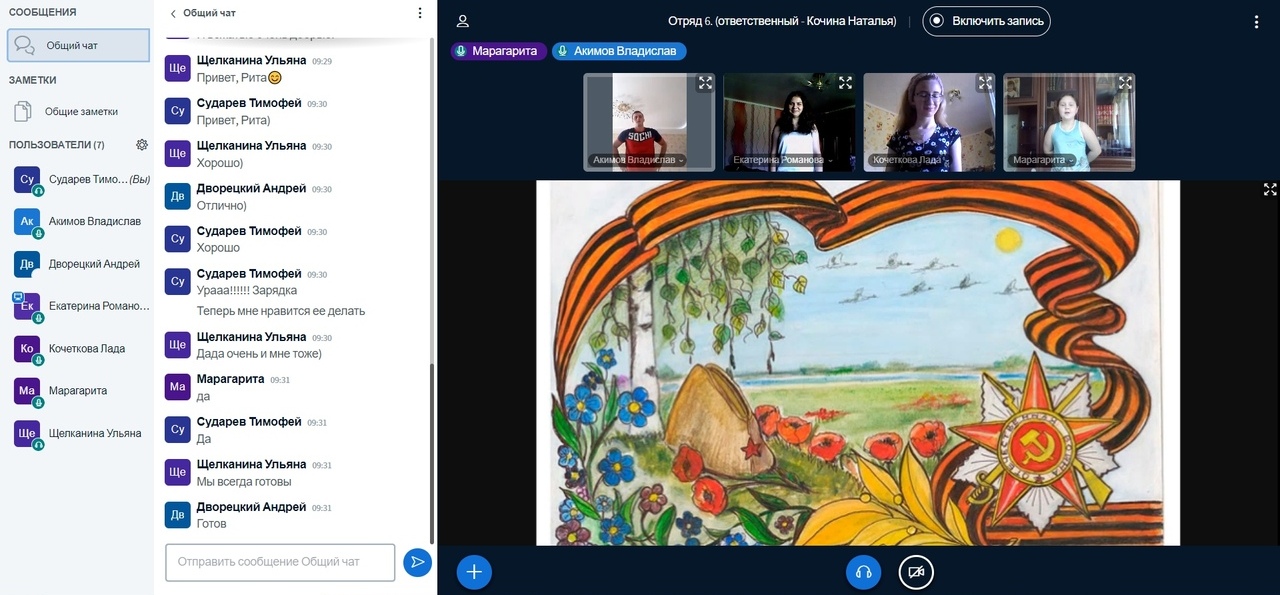Click message text "Отлично)"

pos(221,205)
